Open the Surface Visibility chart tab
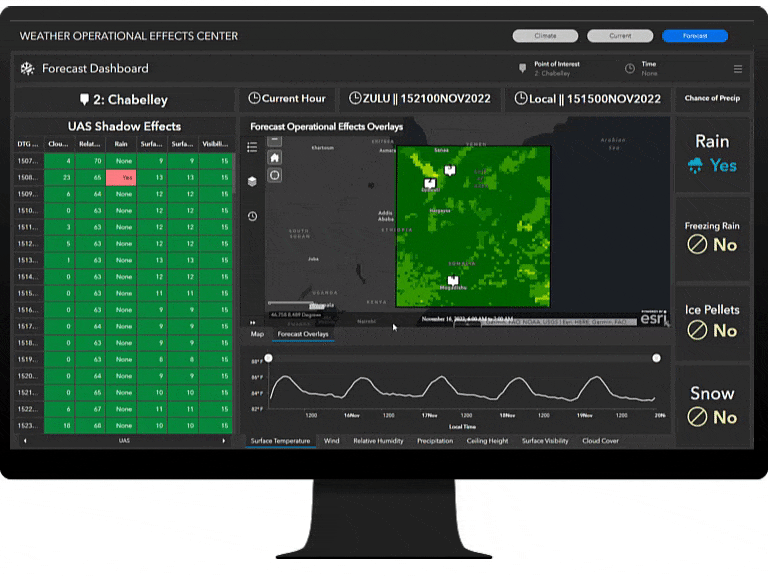 coord(545,441)
